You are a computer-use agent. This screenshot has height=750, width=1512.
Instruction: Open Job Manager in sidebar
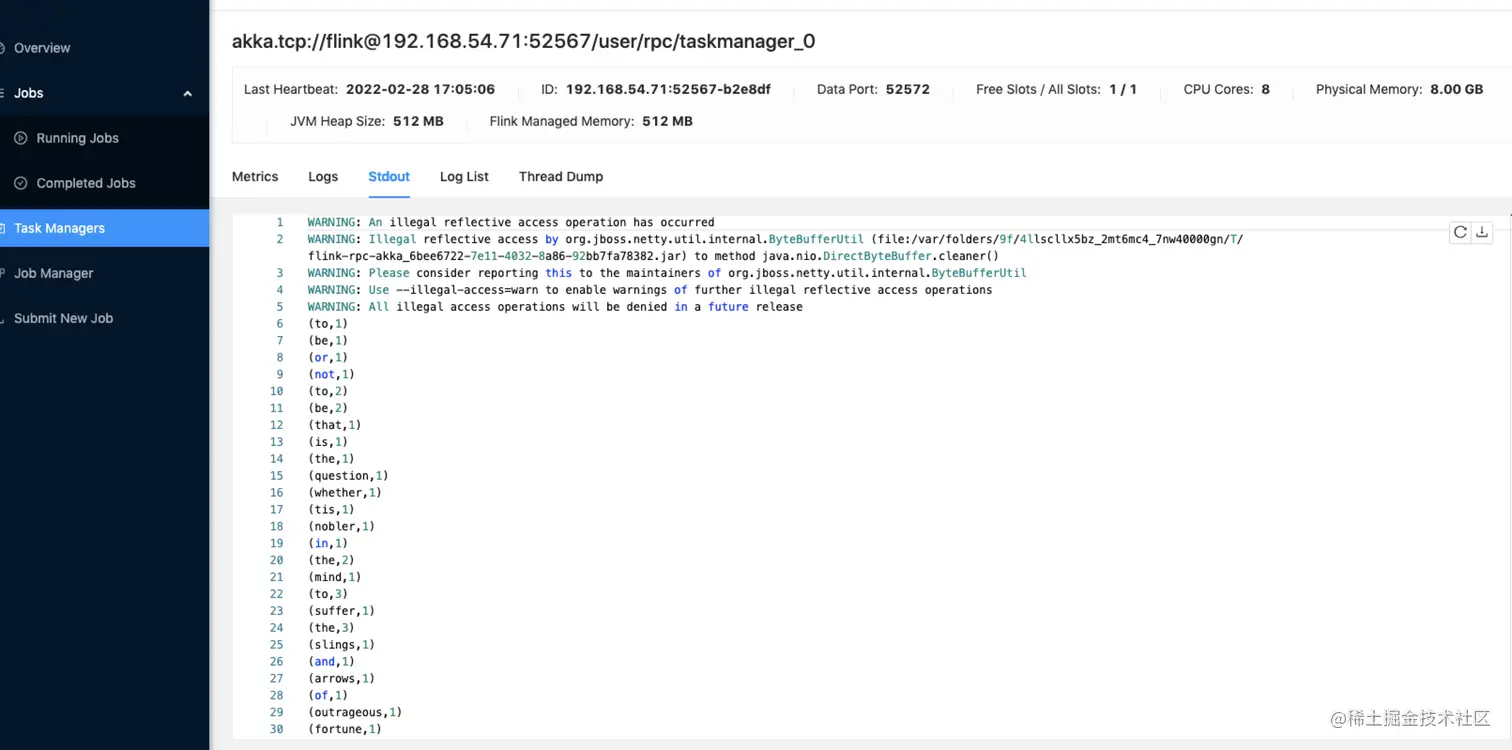[x=53, y=273]
